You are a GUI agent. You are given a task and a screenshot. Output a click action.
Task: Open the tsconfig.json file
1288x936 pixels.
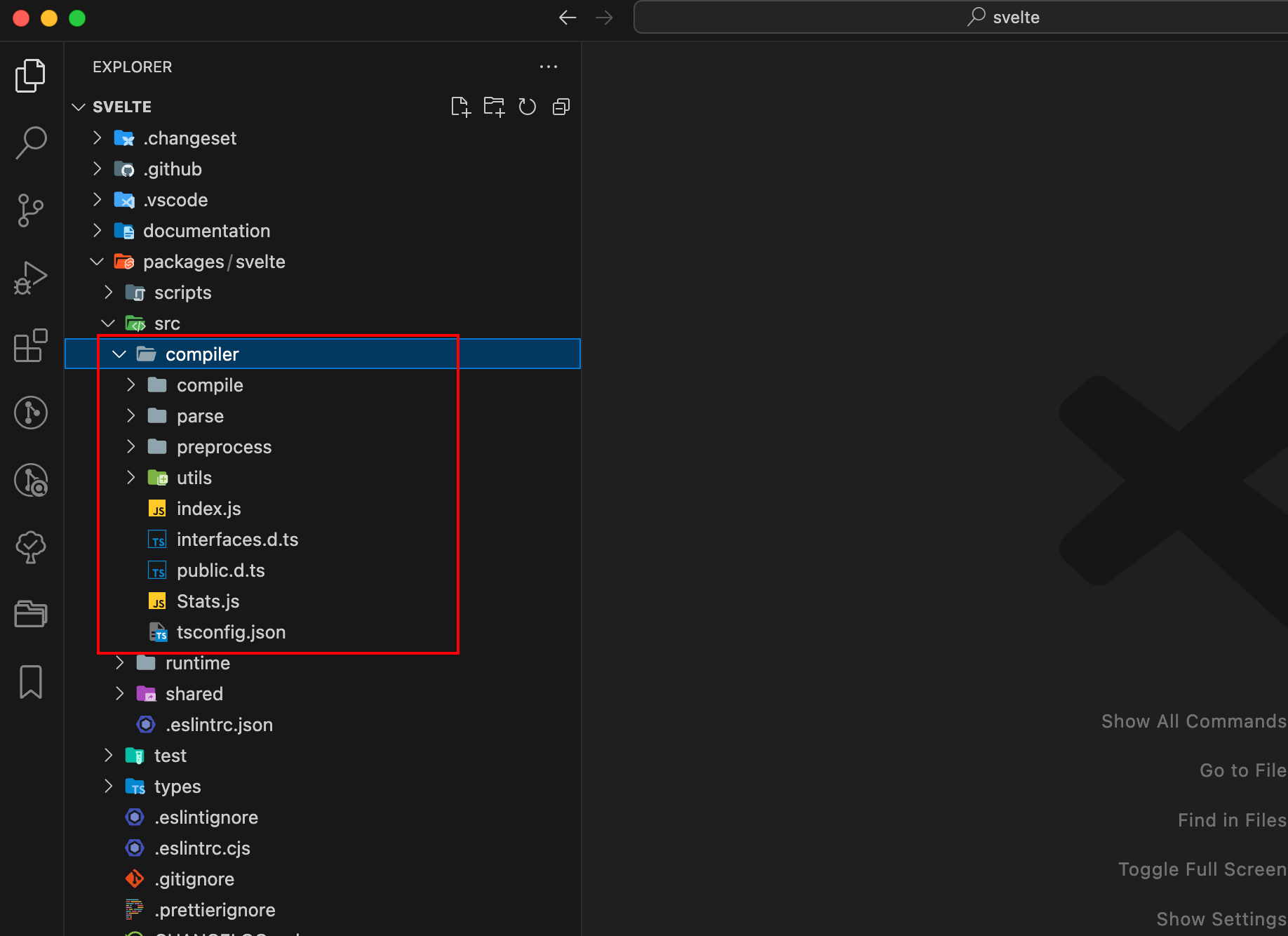231,632
